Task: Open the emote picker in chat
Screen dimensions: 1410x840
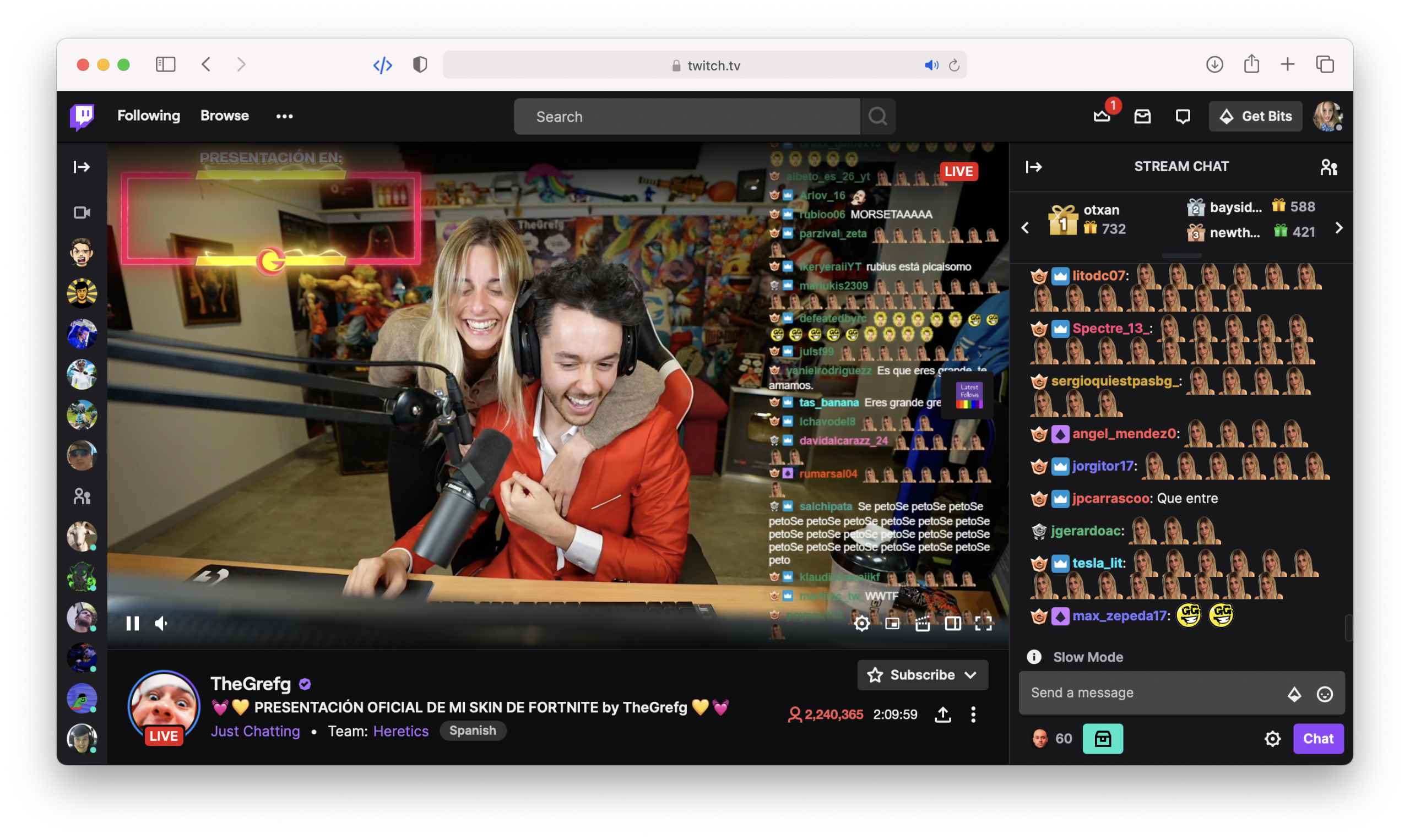Action: (x=1325, y=694)
